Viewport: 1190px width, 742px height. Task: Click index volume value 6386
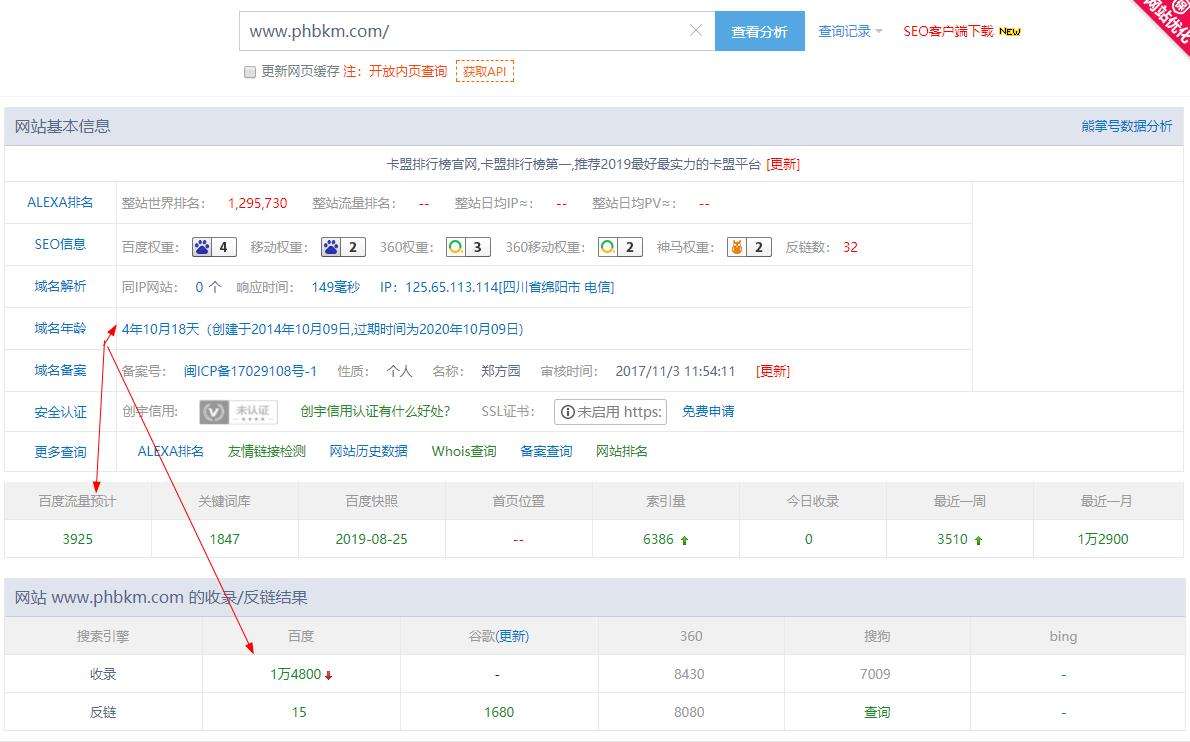tap(658, 539)
